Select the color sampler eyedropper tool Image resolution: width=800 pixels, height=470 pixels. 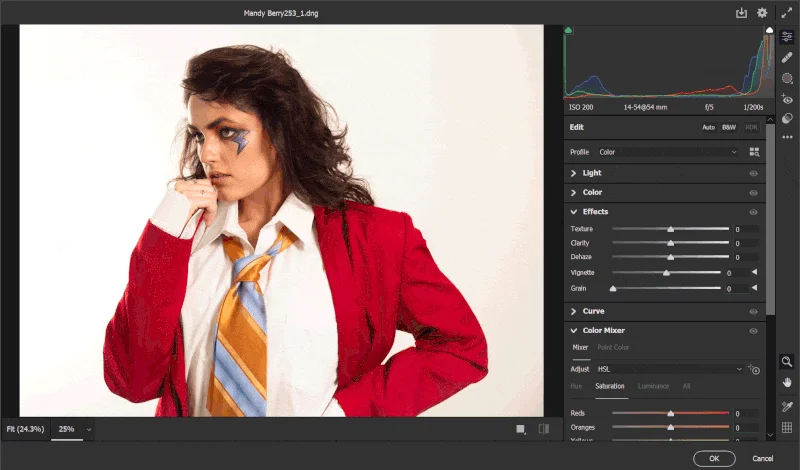[x=787, y=407]
